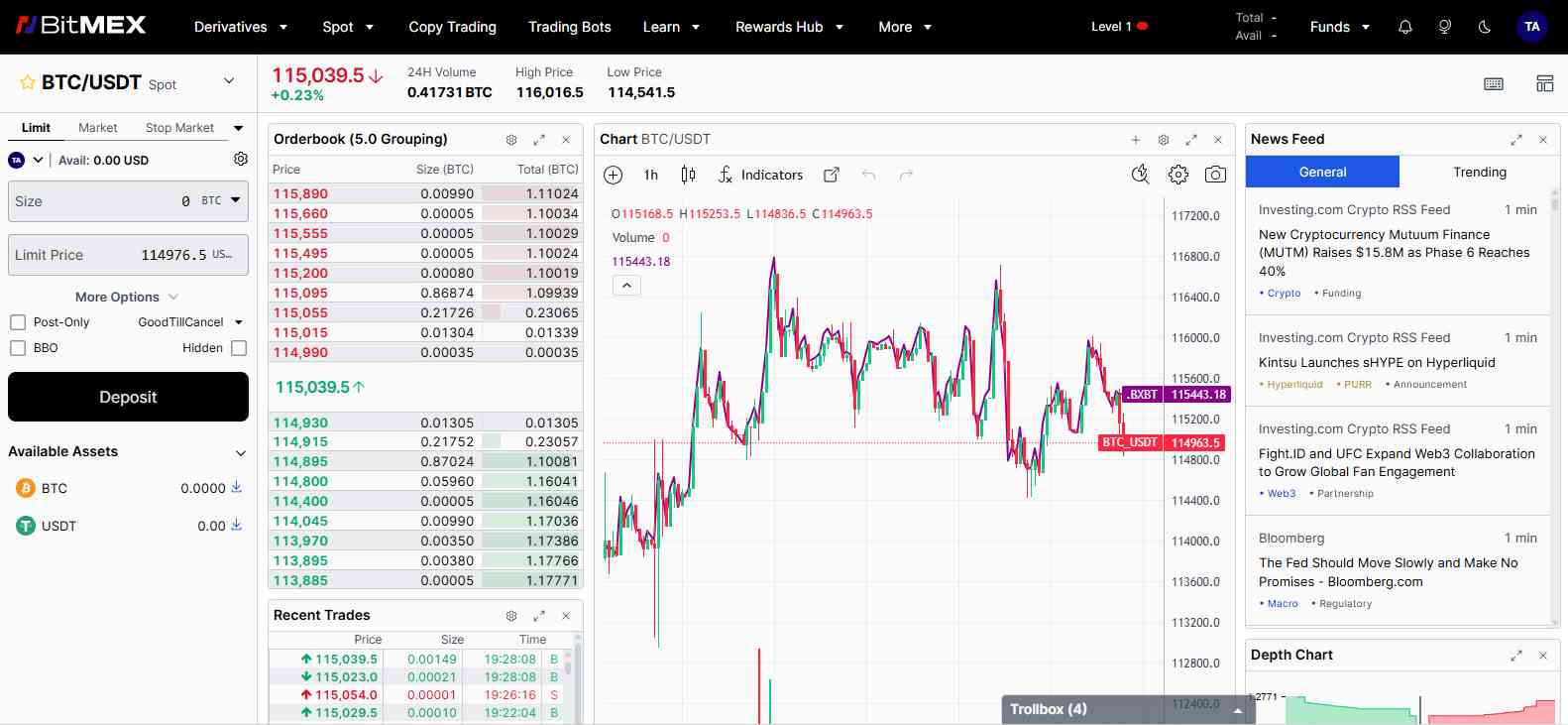
Task: Enable the BBO checkbox
Action: pos(17,348)
